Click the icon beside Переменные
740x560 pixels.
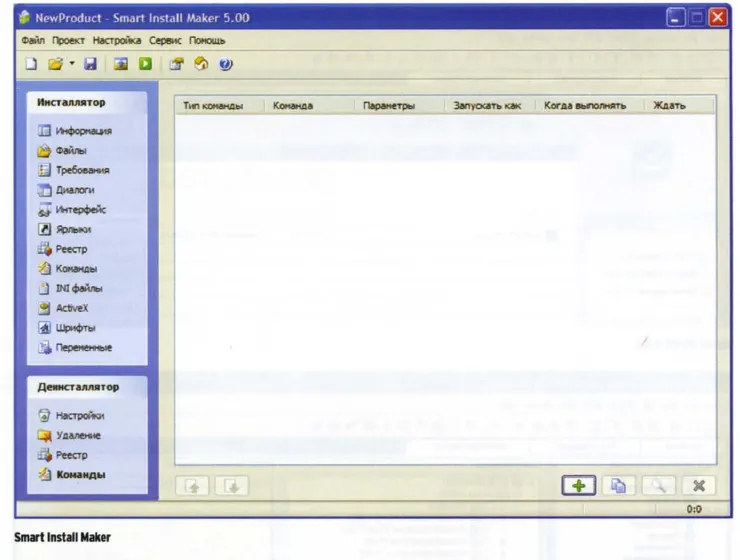(x=44, y=348)
